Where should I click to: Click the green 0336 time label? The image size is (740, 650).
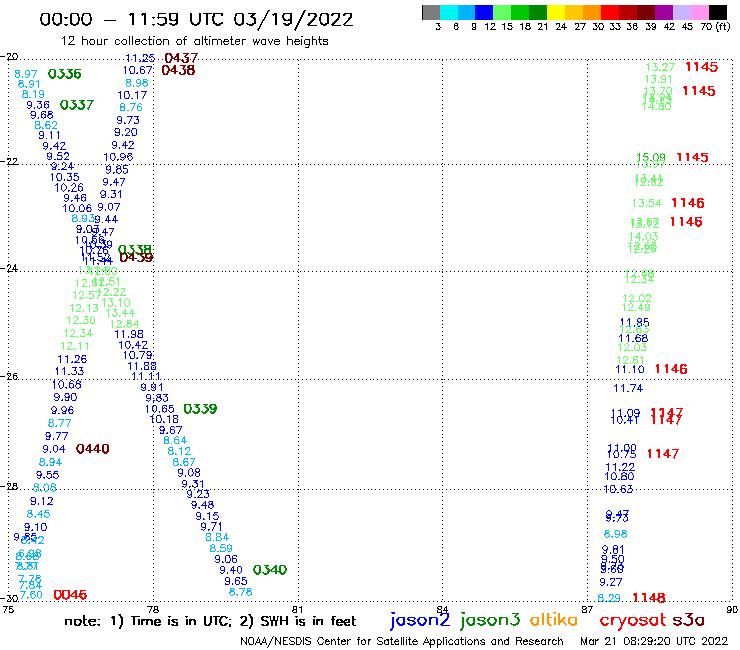[65, 74]
